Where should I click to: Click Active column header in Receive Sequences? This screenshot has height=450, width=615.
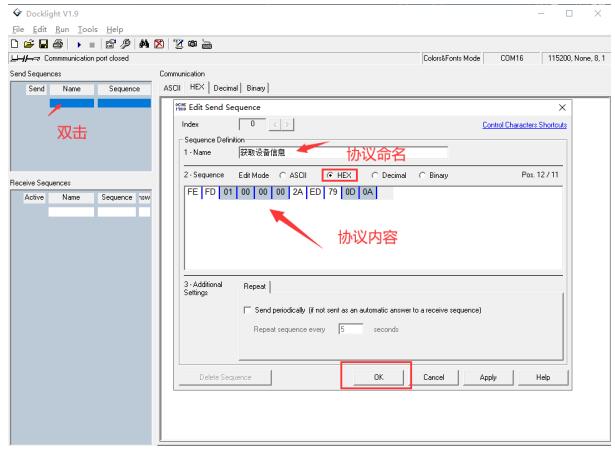[x=34, y=197]
